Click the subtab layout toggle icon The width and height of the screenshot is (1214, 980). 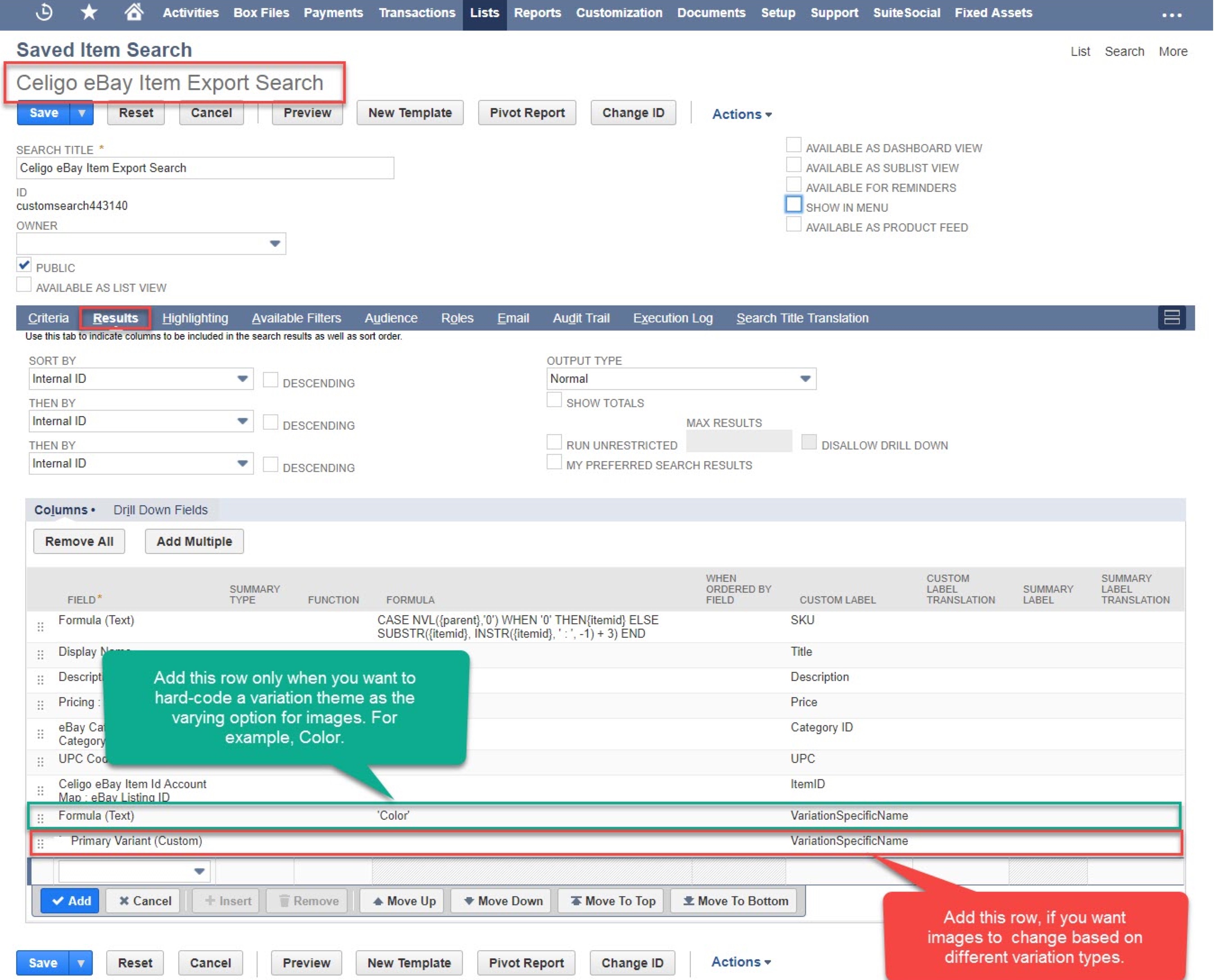(1172, 317)
